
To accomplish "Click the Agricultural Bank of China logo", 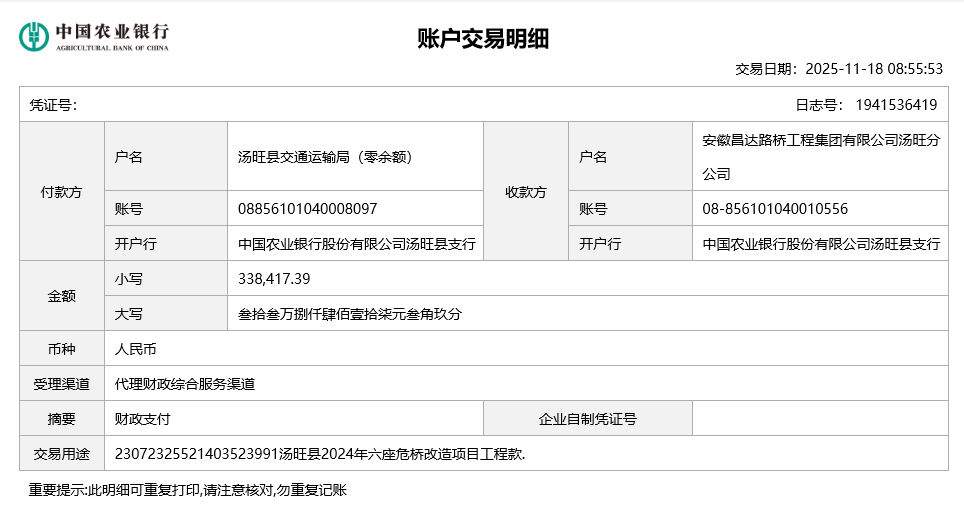I will pyautogui.click(x=95, y=37).
